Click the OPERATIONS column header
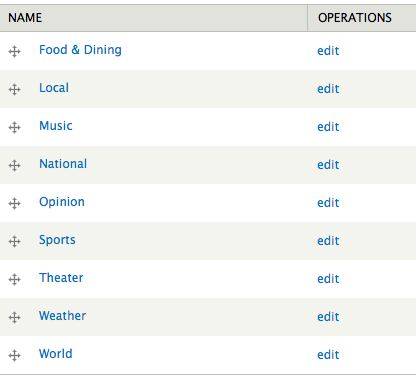The image size is (416, 385). (355, 18)
